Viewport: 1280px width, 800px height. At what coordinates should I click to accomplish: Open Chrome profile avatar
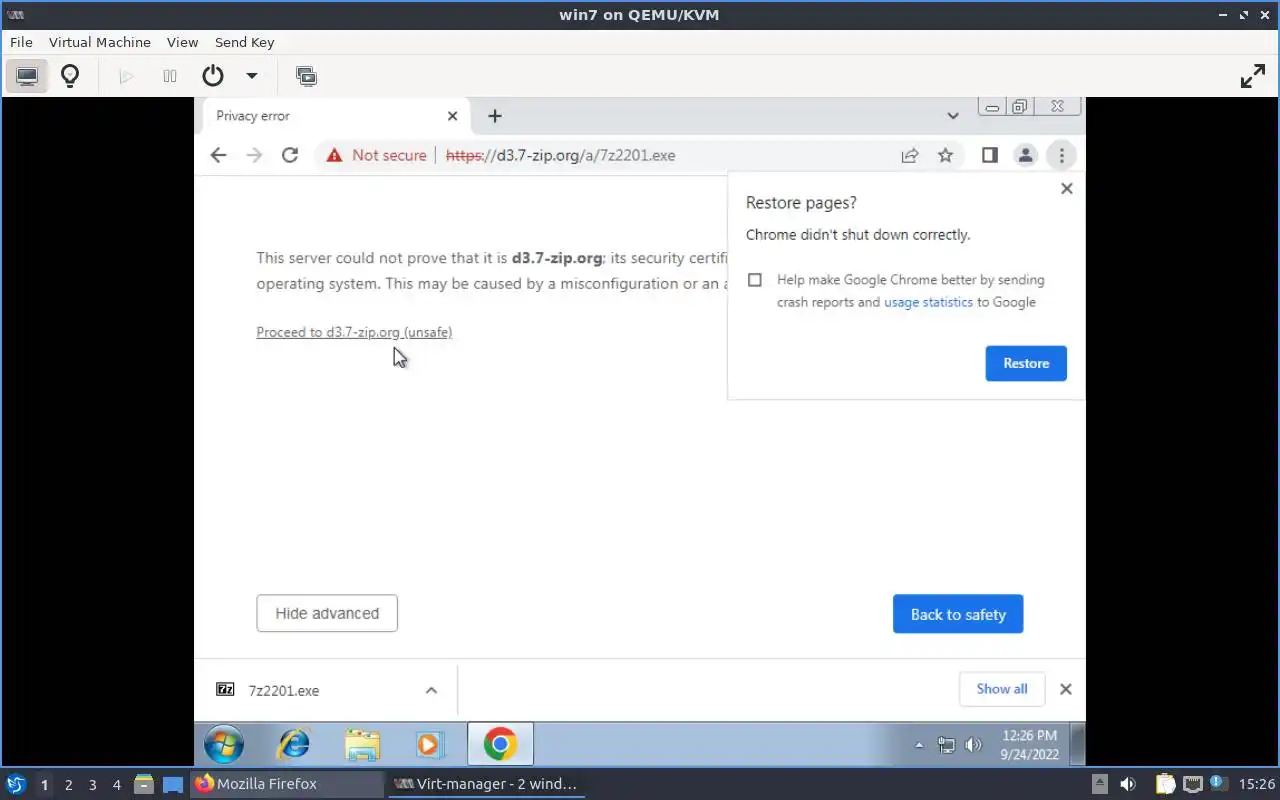[x=1025, y=155]
